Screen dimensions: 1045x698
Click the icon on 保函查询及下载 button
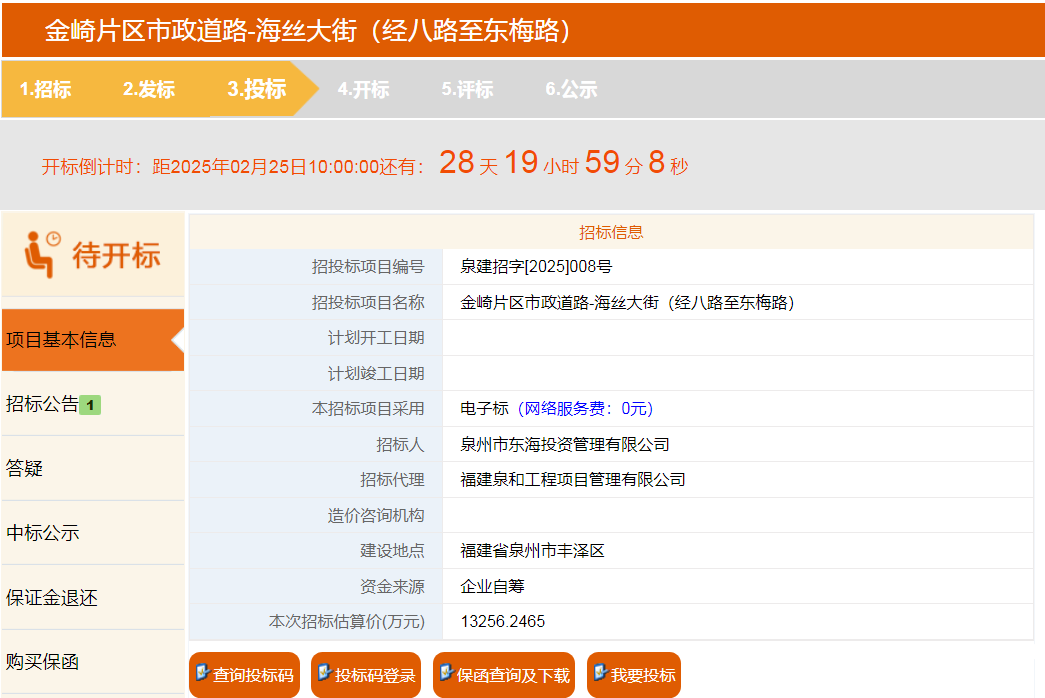(x=446, y=673)
